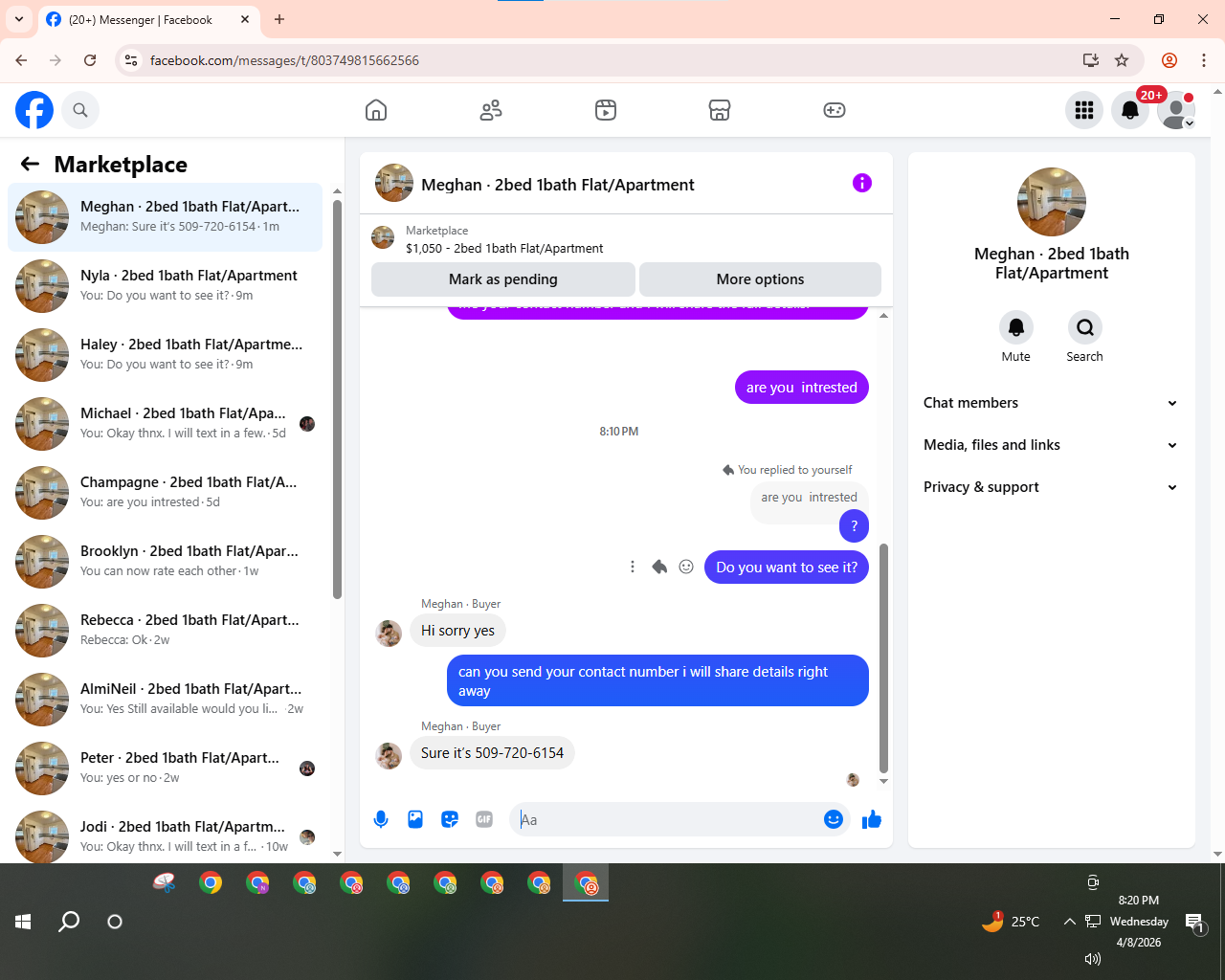Click the 'Sure it's 509-720-6154' message bubble

click(492, 753)
